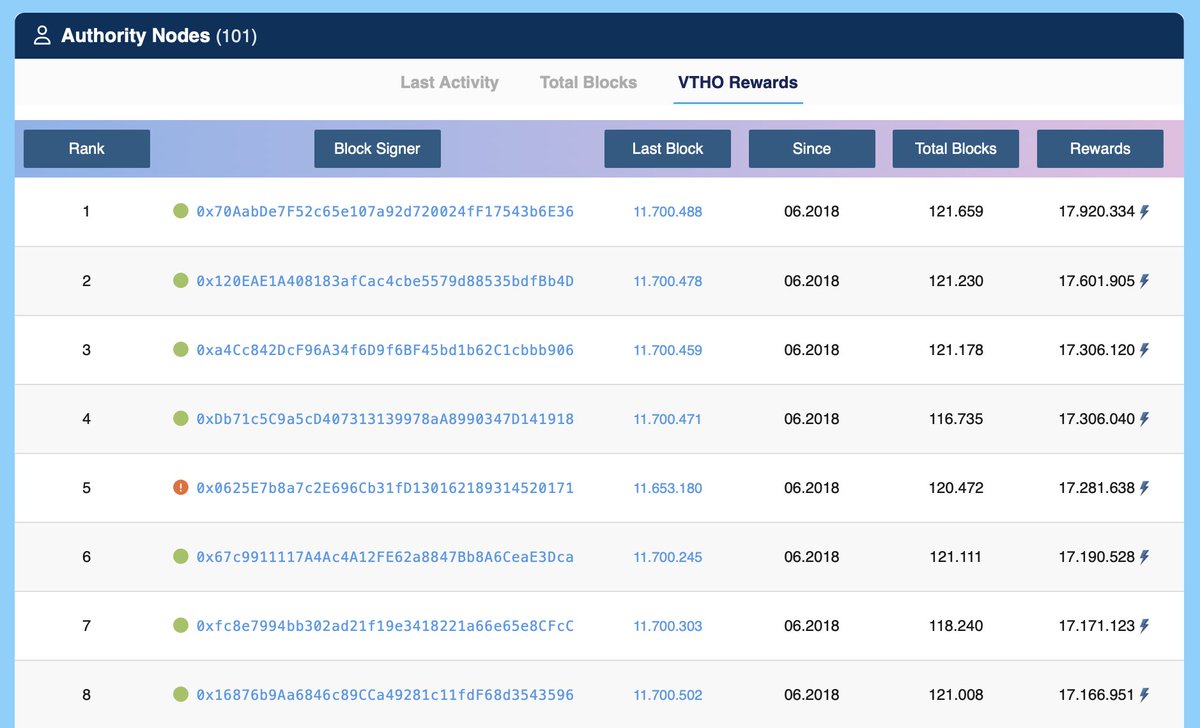Viewport: 1200px width, 728px height.
Task: Open block 11.653.180 from rank 5 row
Action: pyautogui.click(x=667, y=487)
